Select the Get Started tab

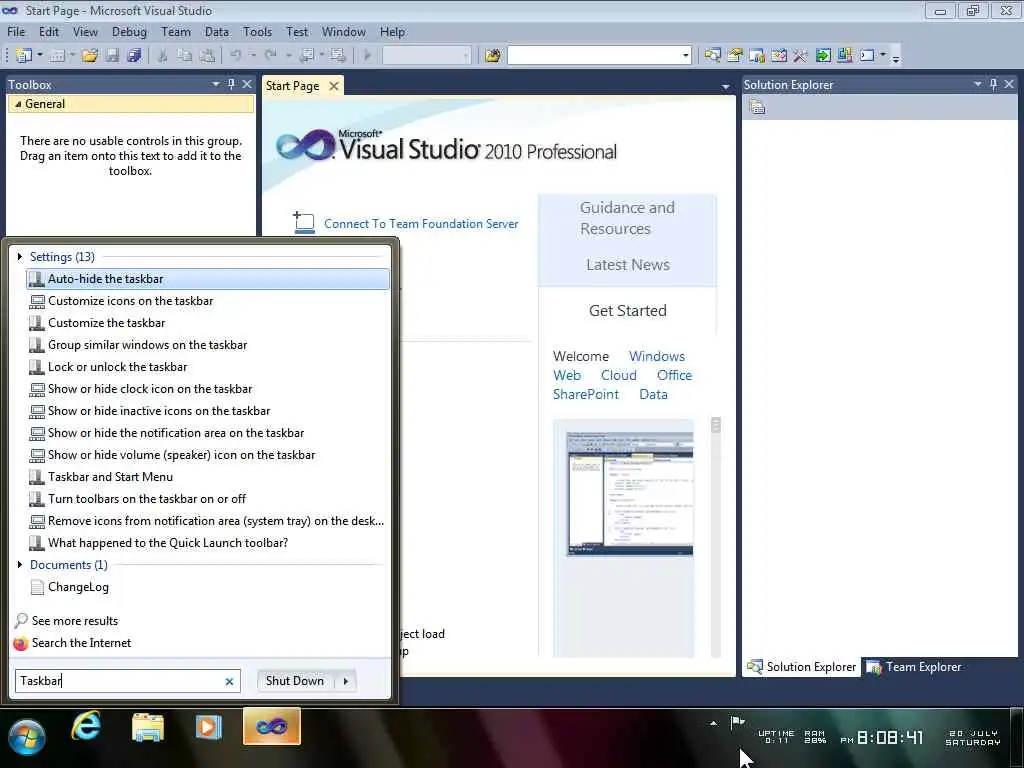coord(628,310)
